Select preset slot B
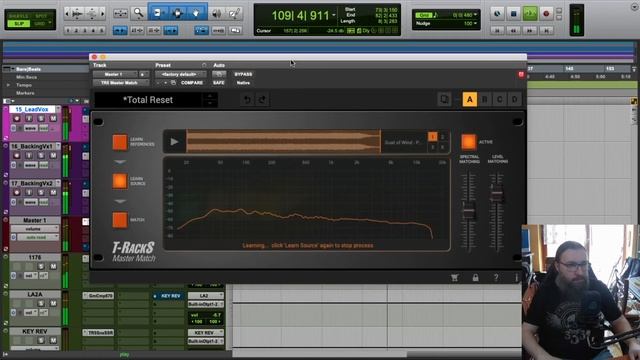Image resolution: width=640 pixels, height=360 pixels. pos(485,99)
